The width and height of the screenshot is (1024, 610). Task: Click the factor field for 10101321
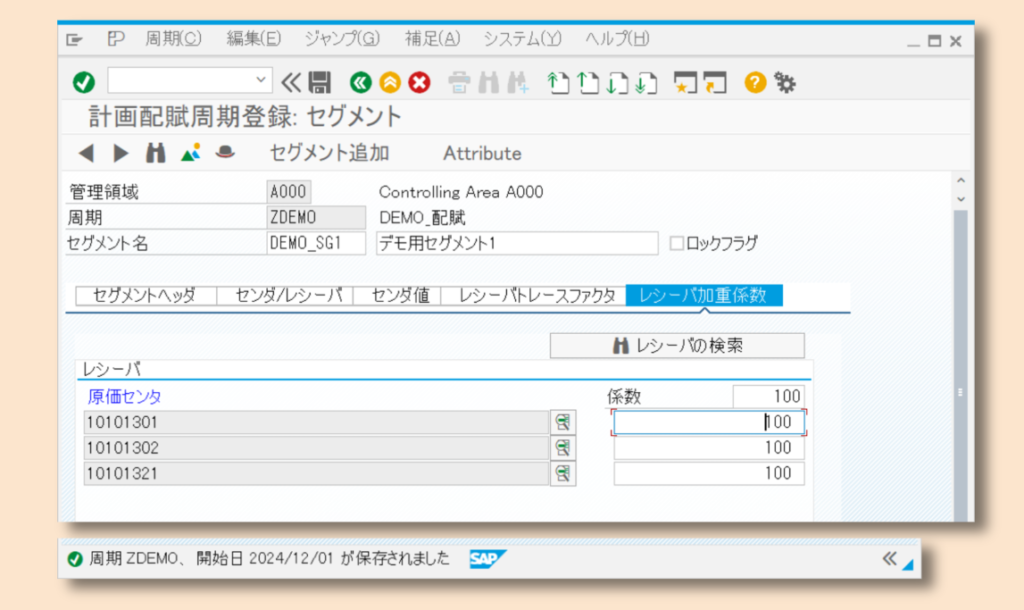coord(709,474)
